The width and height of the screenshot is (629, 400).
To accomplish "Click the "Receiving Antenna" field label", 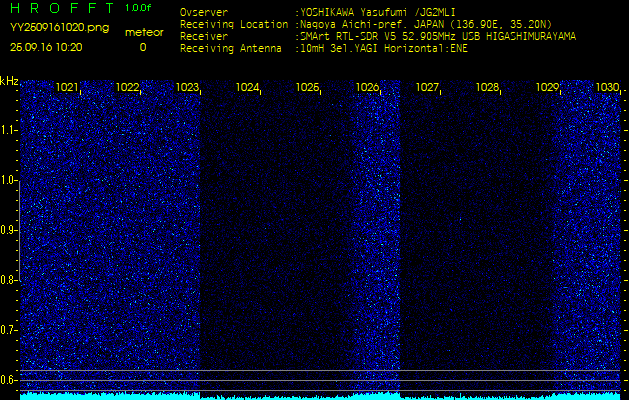I will point(231,49).
